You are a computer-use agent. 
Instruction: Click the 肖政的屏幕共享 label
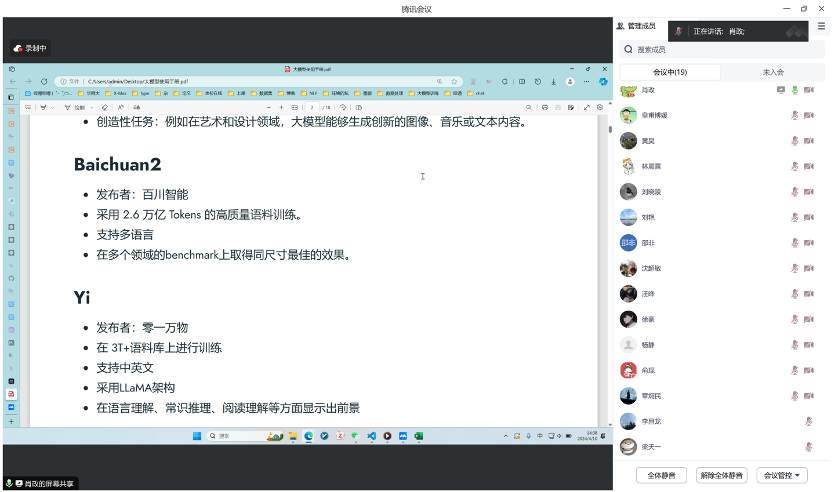(x=41, y=484)
